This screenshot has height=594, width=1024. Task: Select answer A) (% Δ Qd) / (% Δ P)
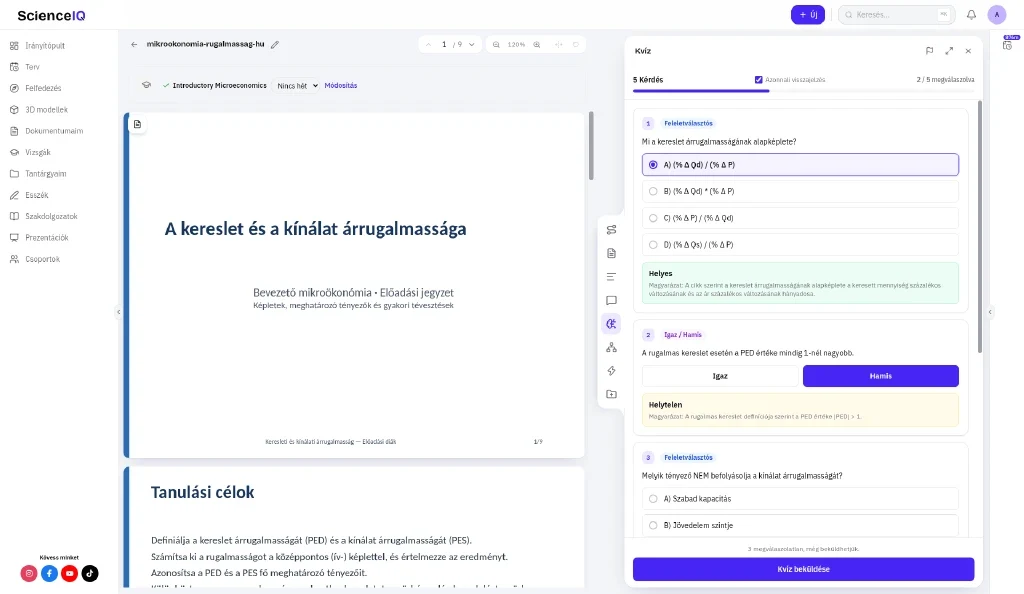pyautogui.click(x=800, y=164)
